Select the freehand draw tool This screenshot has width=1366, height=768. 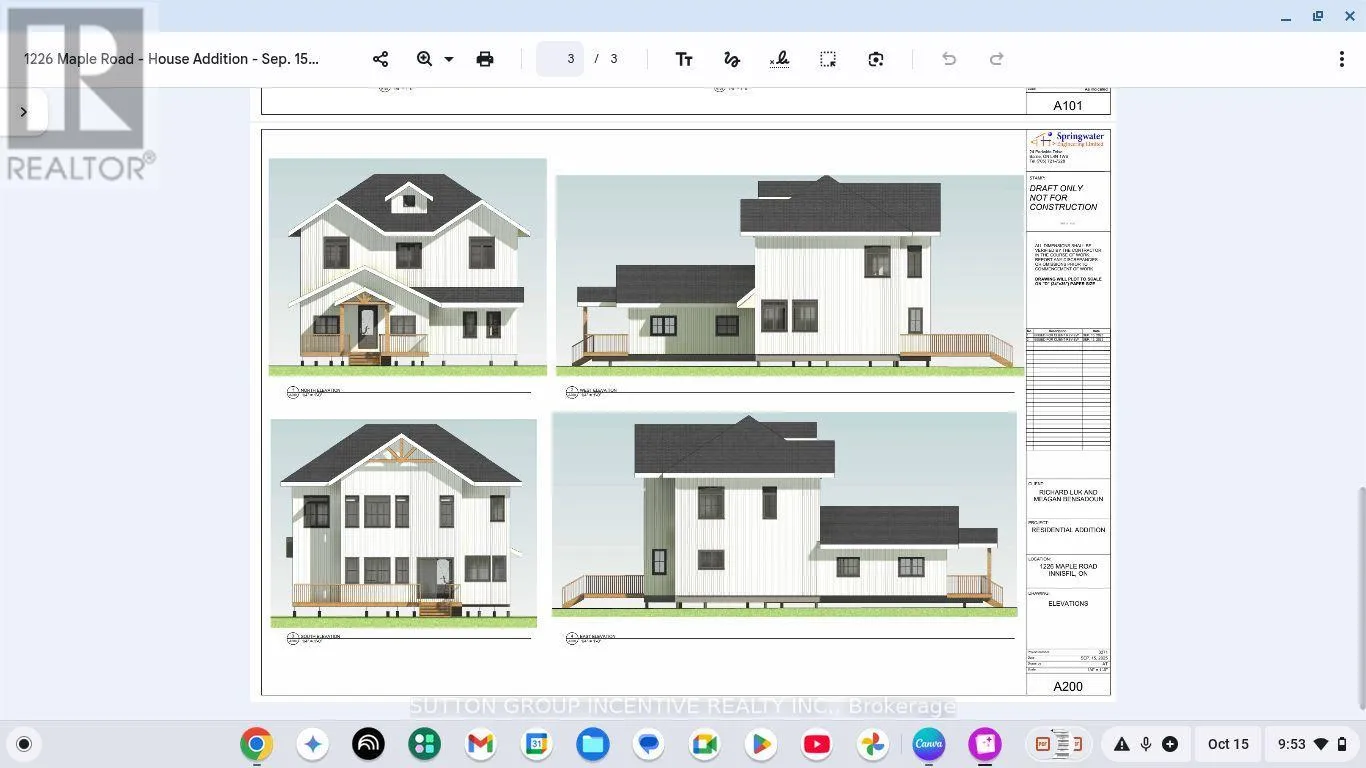732,59
